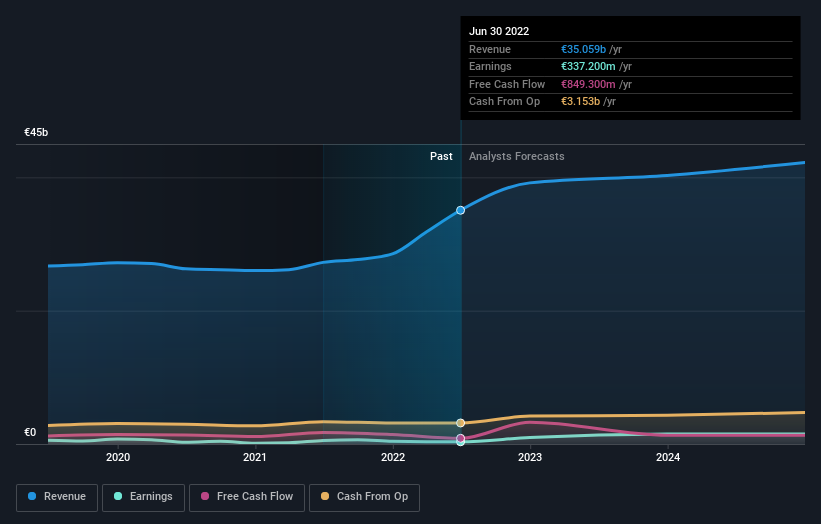
Task: Click the Jun 30 2022 tooltip date
Action: pos(499,31)
